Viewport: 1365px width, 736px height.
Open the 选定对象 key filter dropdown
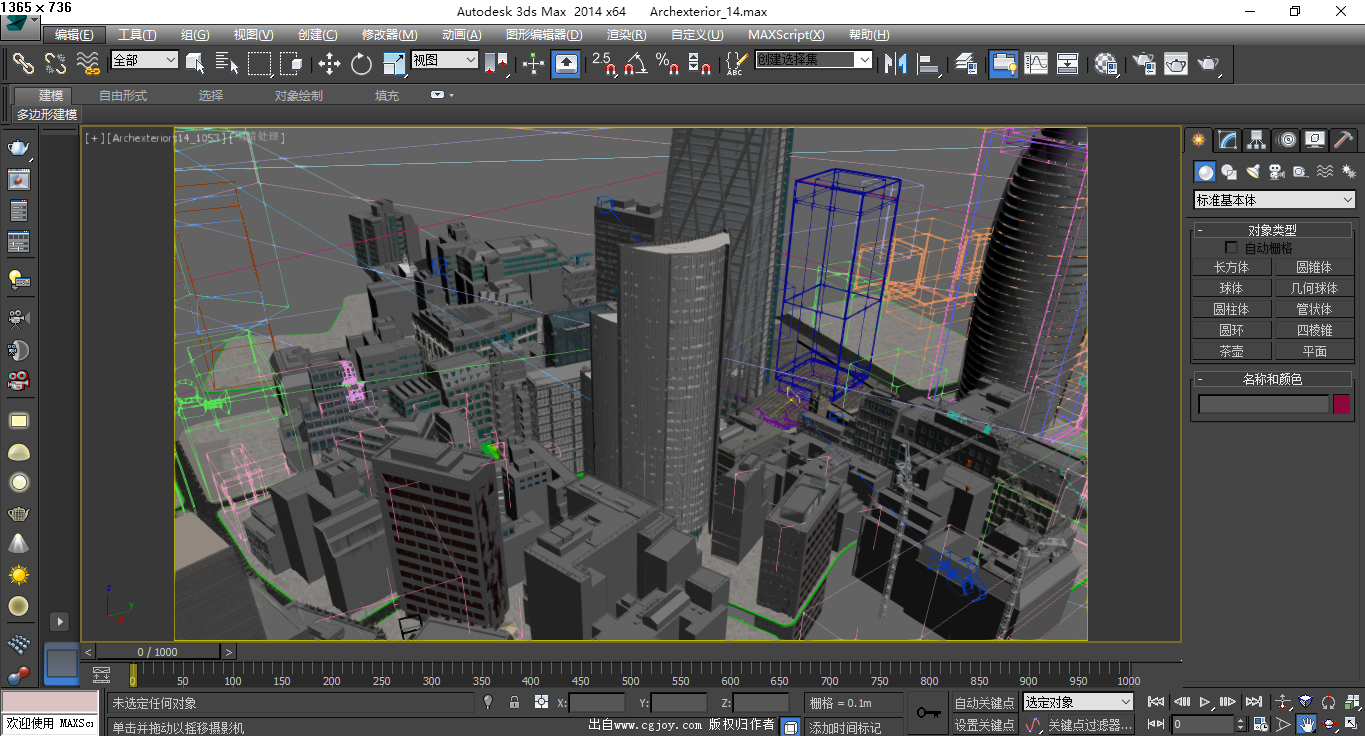tap(1078, 702)
